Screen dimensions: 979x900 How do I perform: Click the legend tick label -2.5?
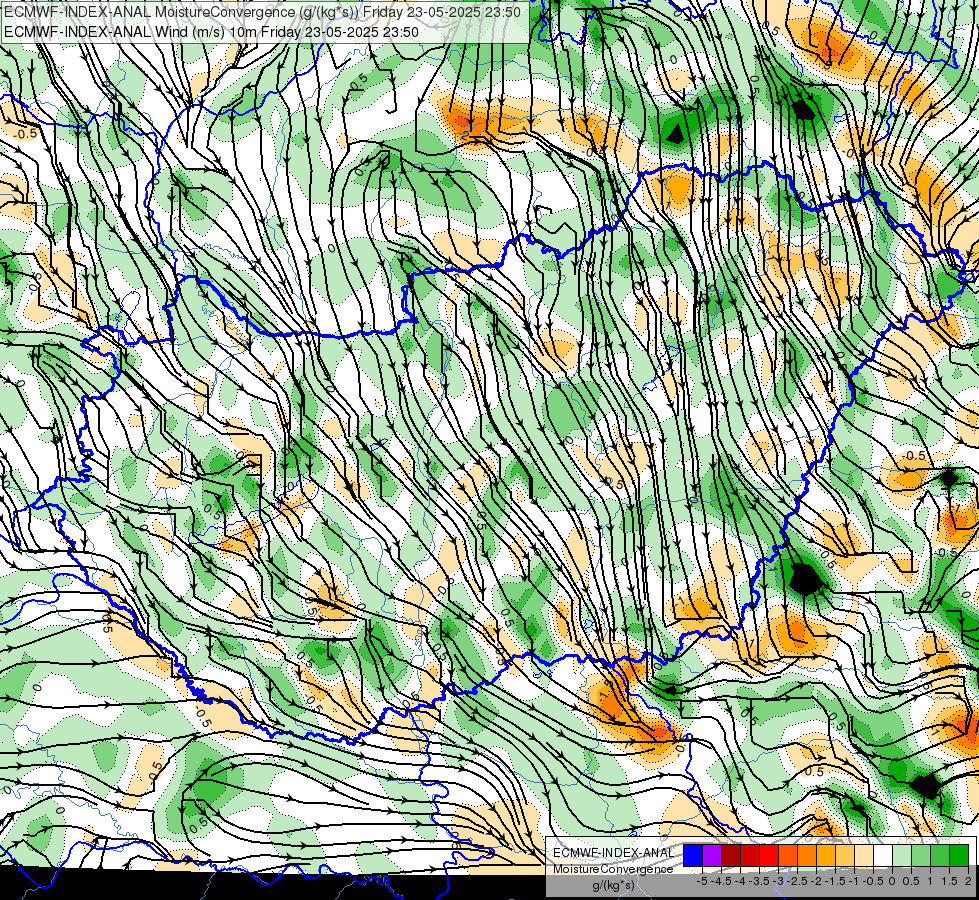point(797,881)
